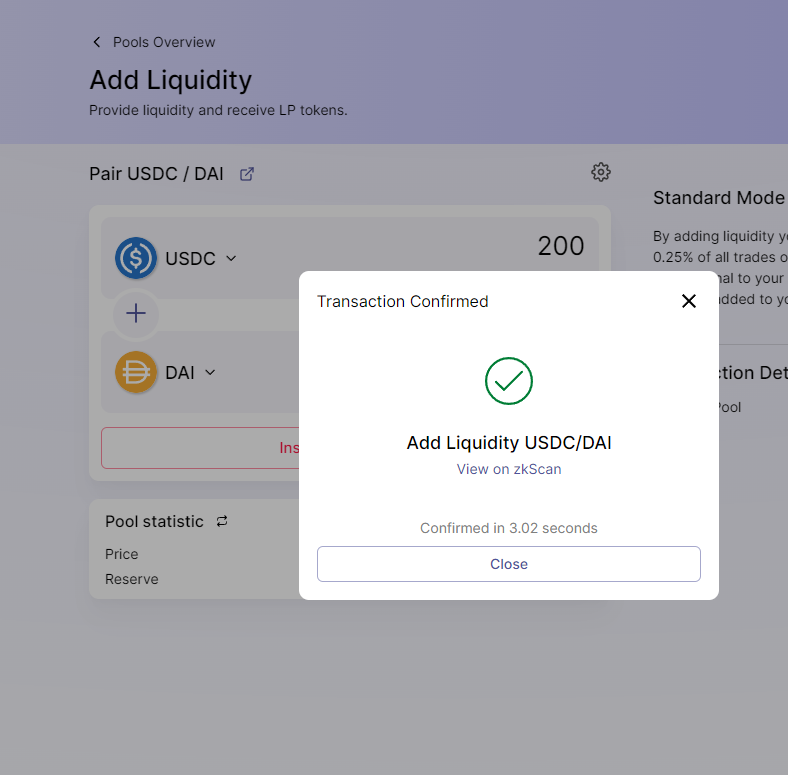Click the Confirmed in 3.02 seconds text
Screen dimensions: 788x775
509,528
